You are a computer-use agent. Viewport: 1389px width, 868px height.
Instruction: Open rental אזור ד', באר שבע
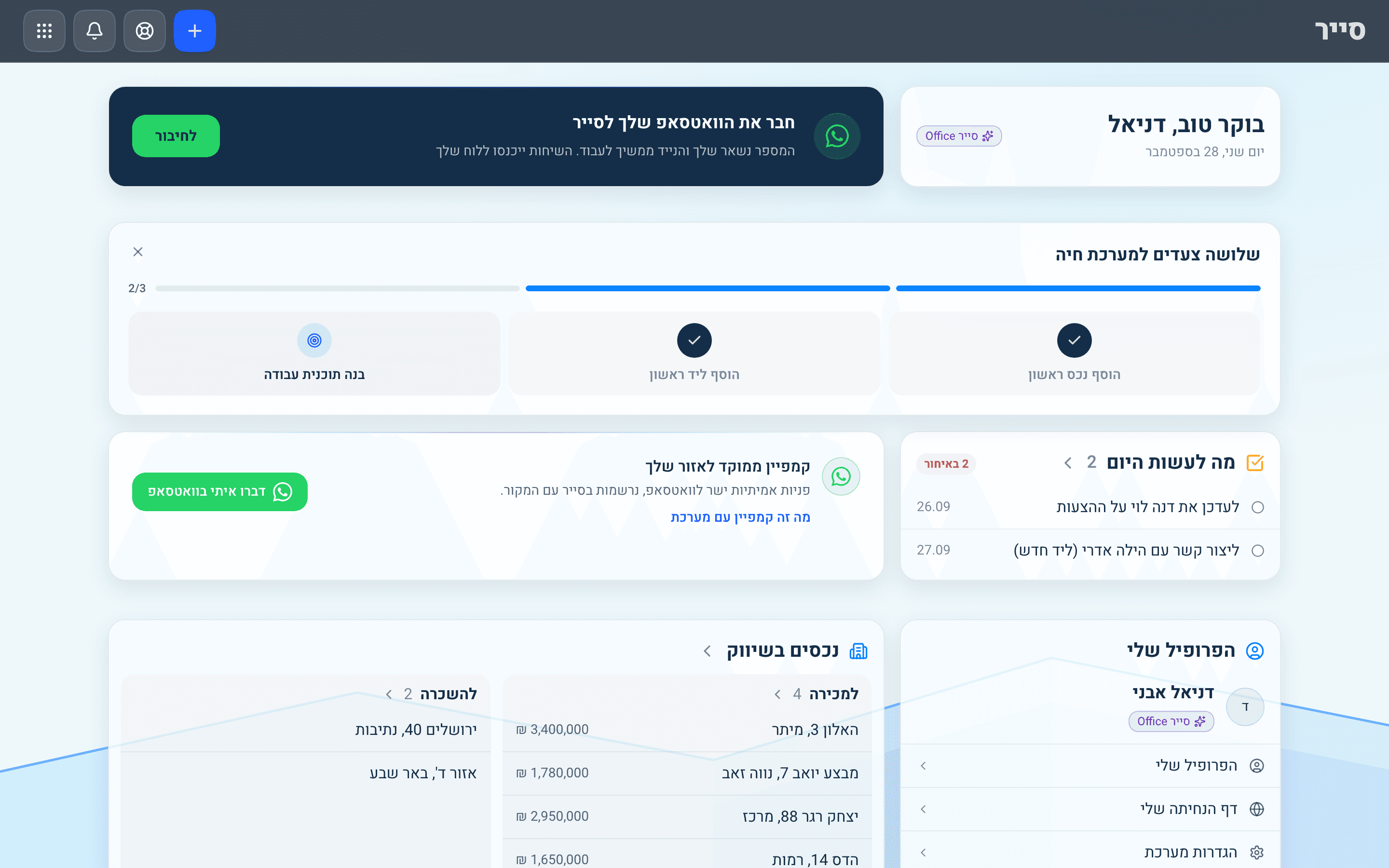pyautogui.click(x=305, y=773)
